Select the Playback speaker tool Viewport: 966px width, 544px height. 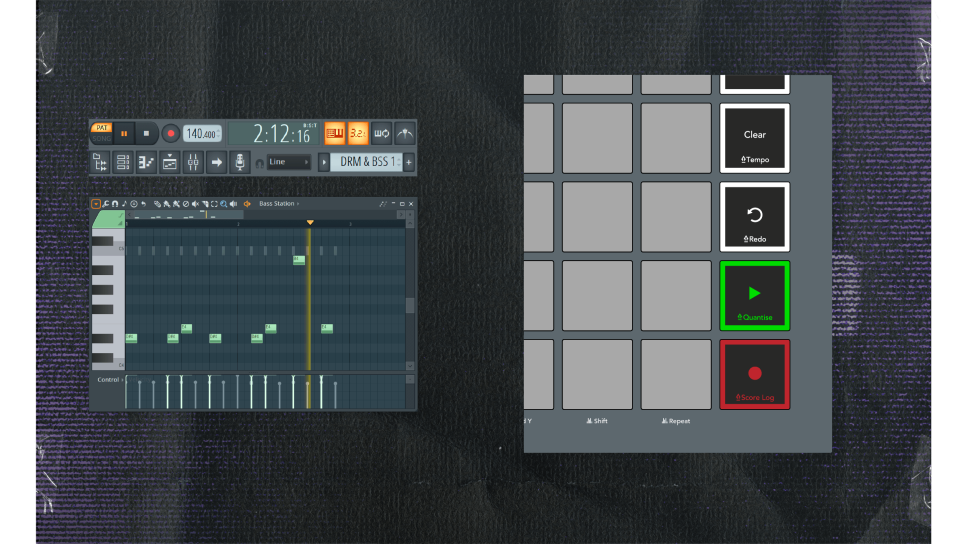coord(233,204)
